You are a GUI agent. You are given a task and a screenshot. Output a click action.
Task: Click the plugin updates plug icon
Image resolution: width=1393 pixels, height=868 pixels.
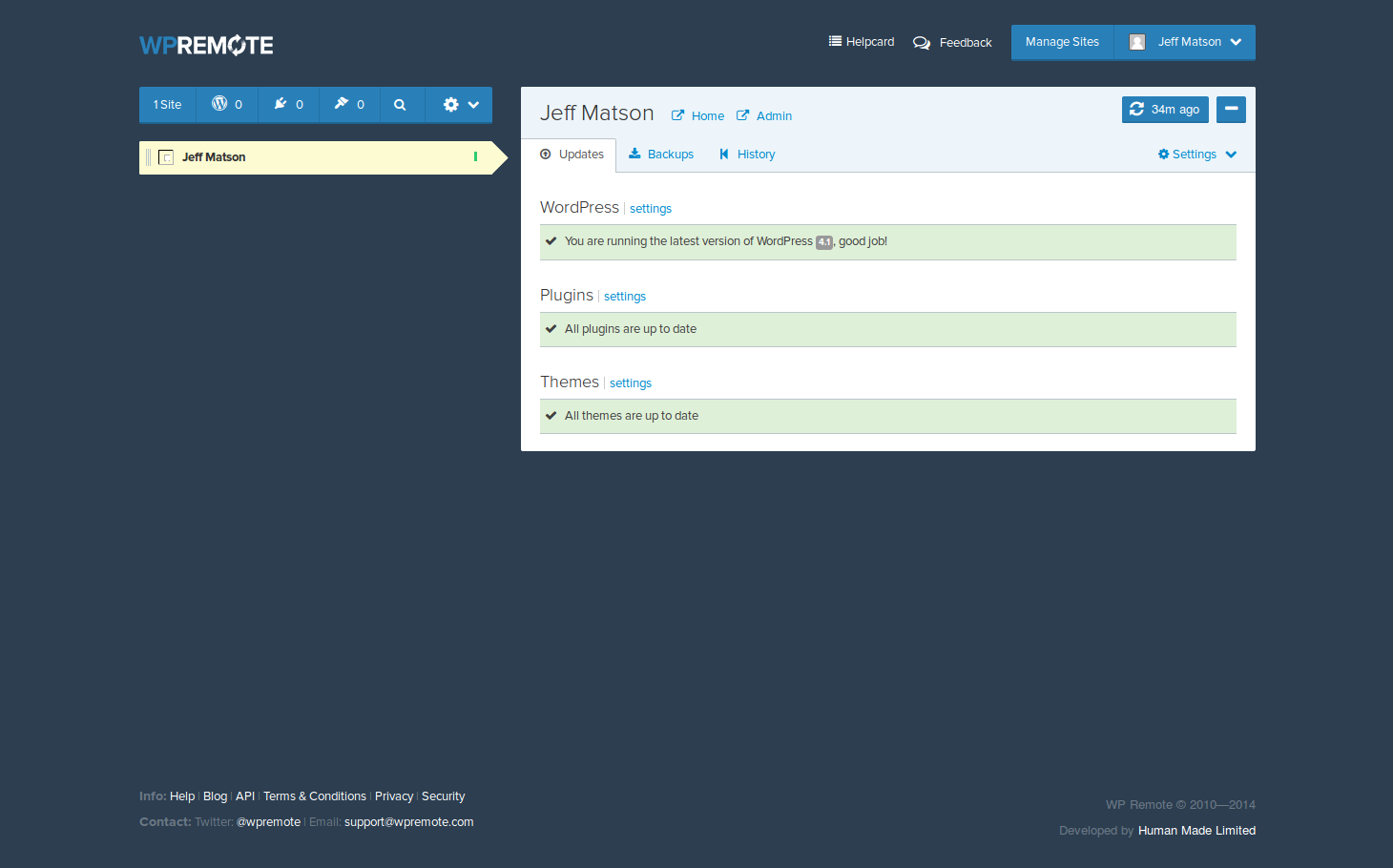(x=281, y=104)
